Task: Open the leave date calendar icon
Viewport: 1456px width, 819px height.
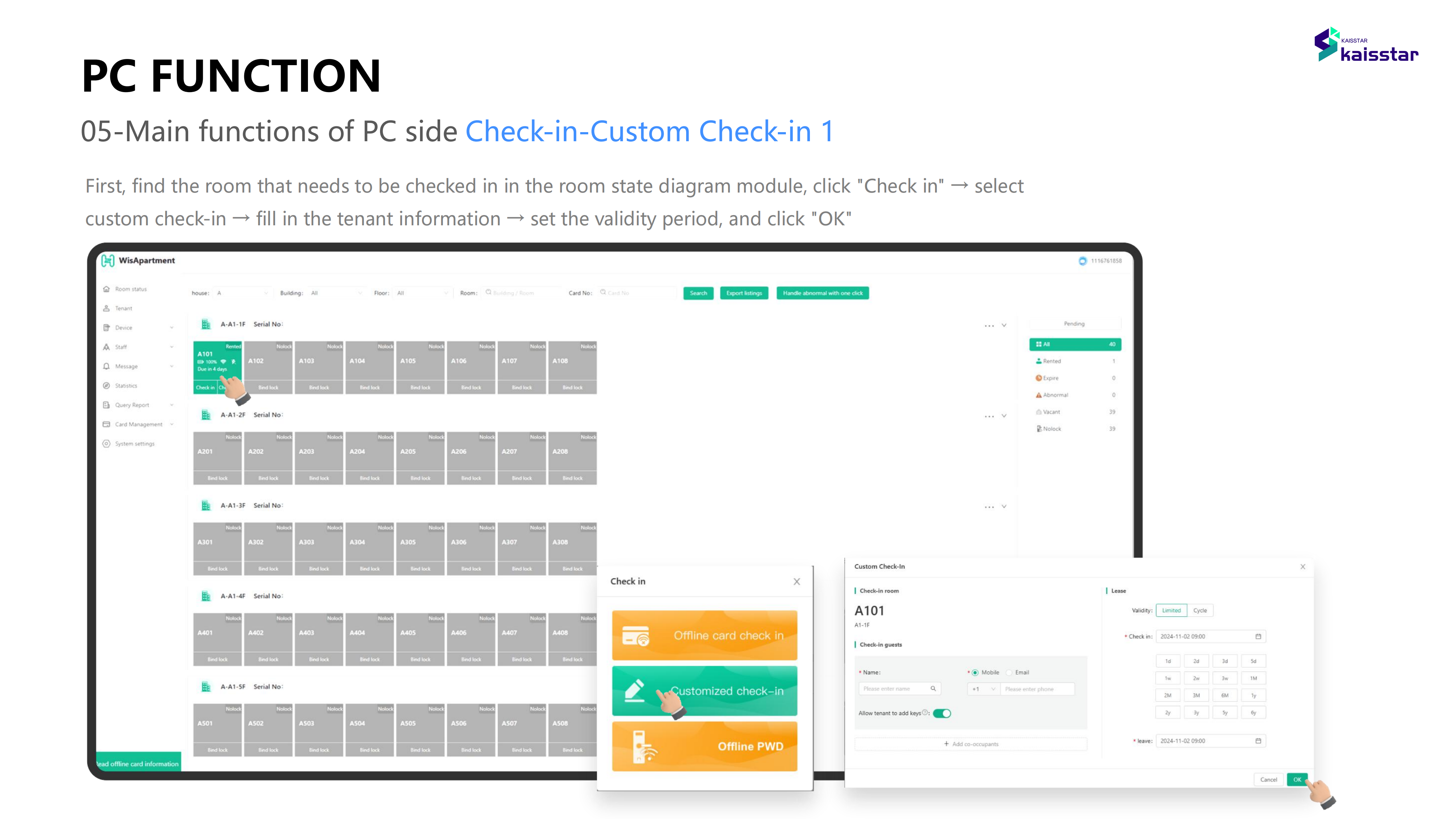Action: coord(1258,741)
